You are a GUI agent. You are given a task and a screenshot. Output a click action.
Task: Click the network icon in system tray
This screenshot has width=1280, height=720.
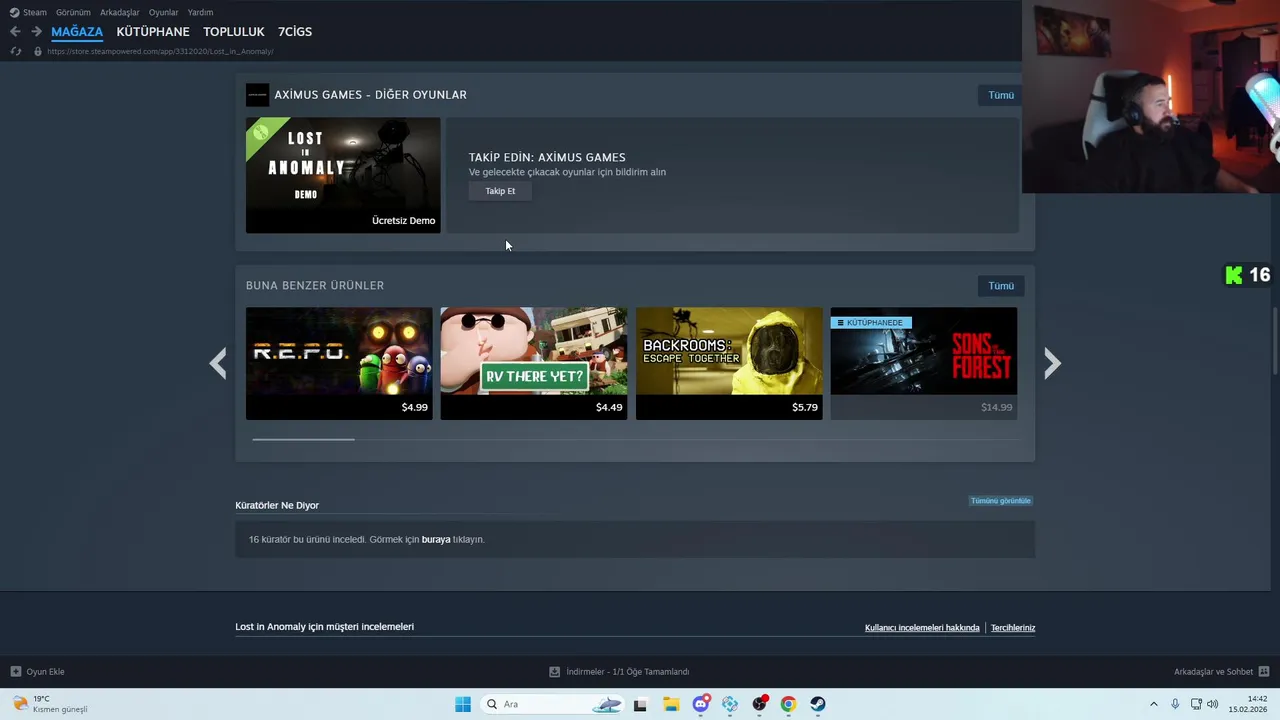coord(1196,704)
